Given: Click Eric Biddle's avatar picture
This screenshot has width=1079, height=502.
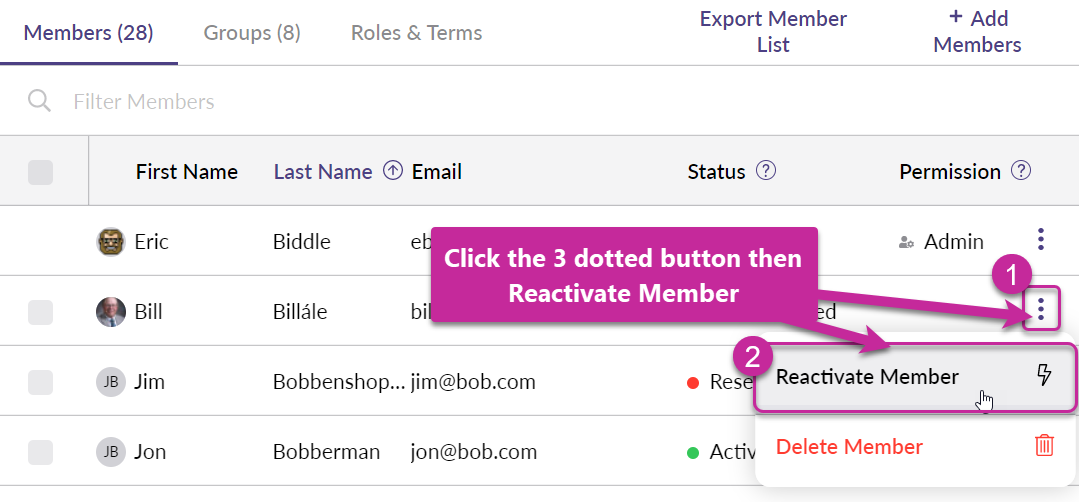Looking at the screenshot, I should tap(110, 241).
